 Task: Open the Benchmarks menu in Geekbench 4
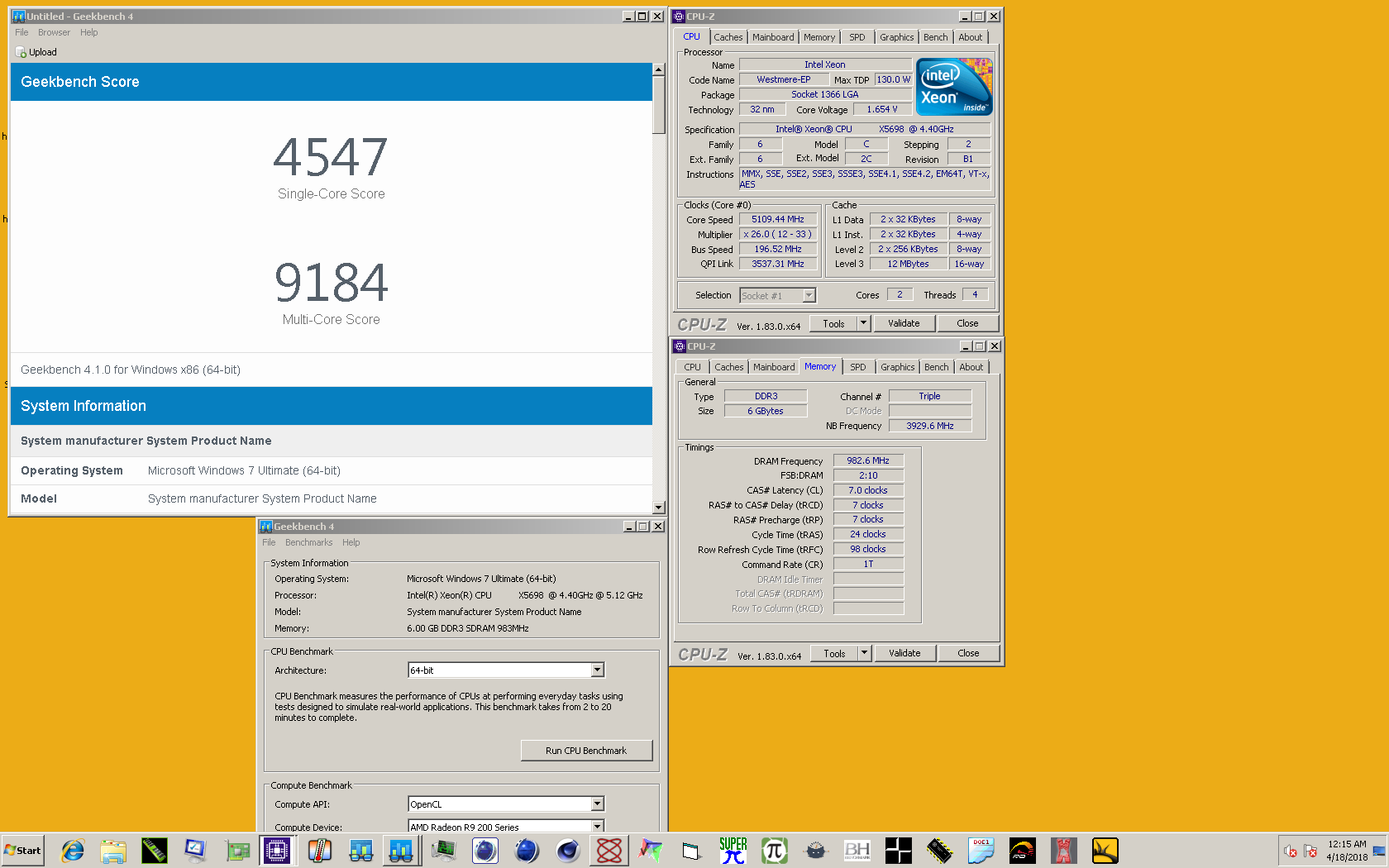coord(308,542)
